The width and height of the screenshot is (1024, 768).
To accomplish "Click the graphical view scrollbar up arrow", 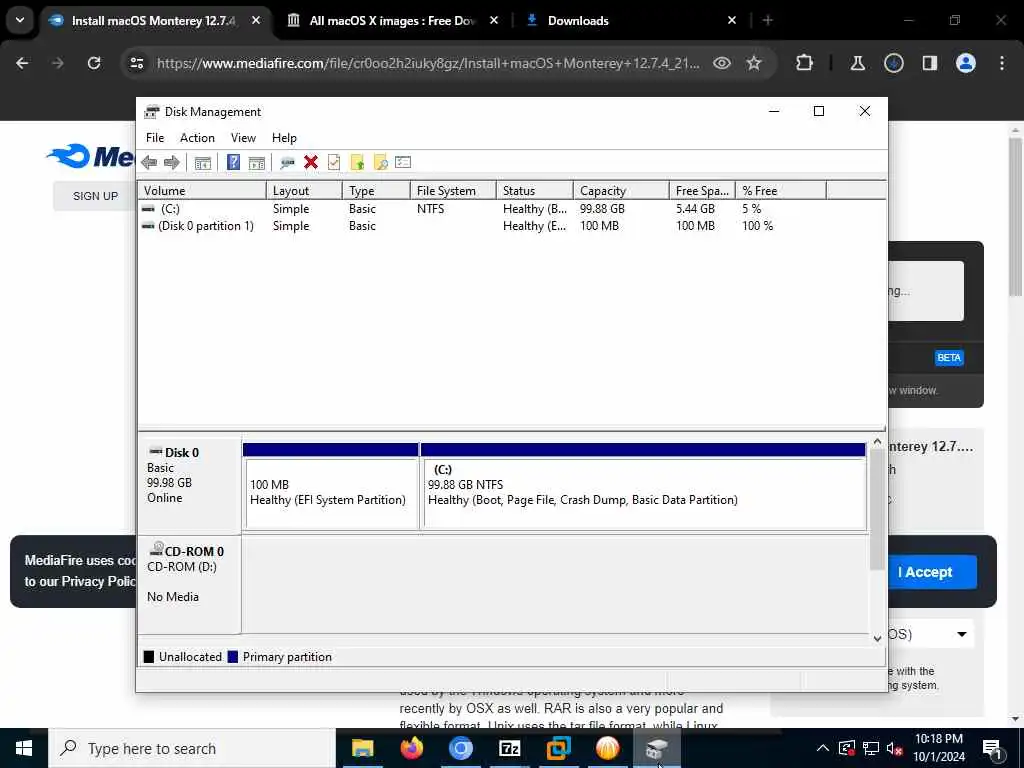I will tap(877, 442).
